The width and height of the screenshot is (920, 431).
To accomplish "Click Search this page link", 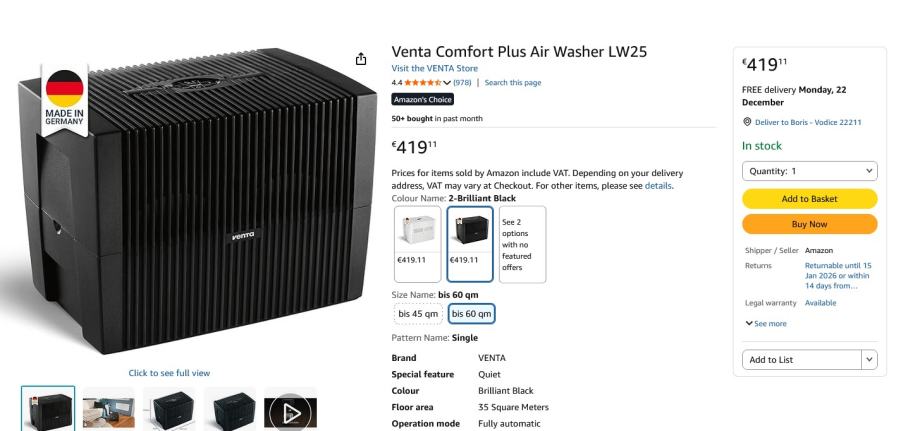I will [513, 83].
